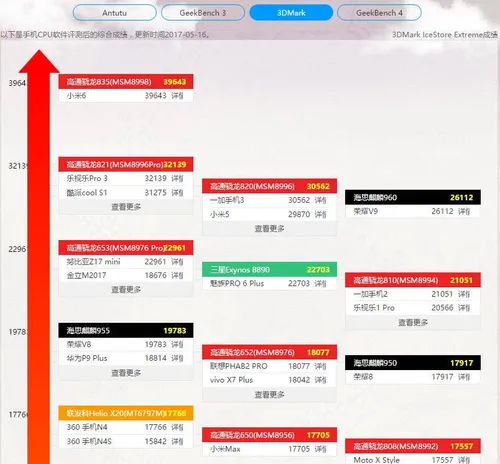500x464 pixels.
Task: Switch to the Antutu tab
Action: 114,13
